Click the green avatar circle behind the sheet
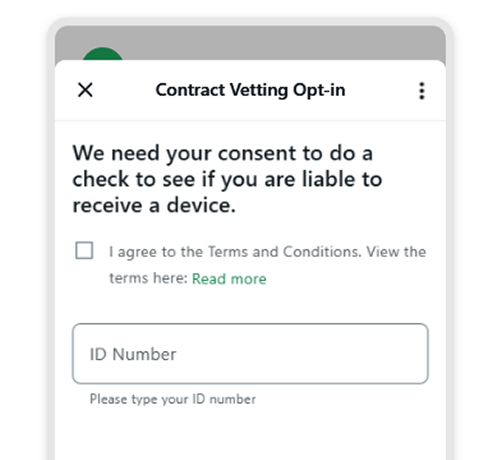 click(102, 54)
